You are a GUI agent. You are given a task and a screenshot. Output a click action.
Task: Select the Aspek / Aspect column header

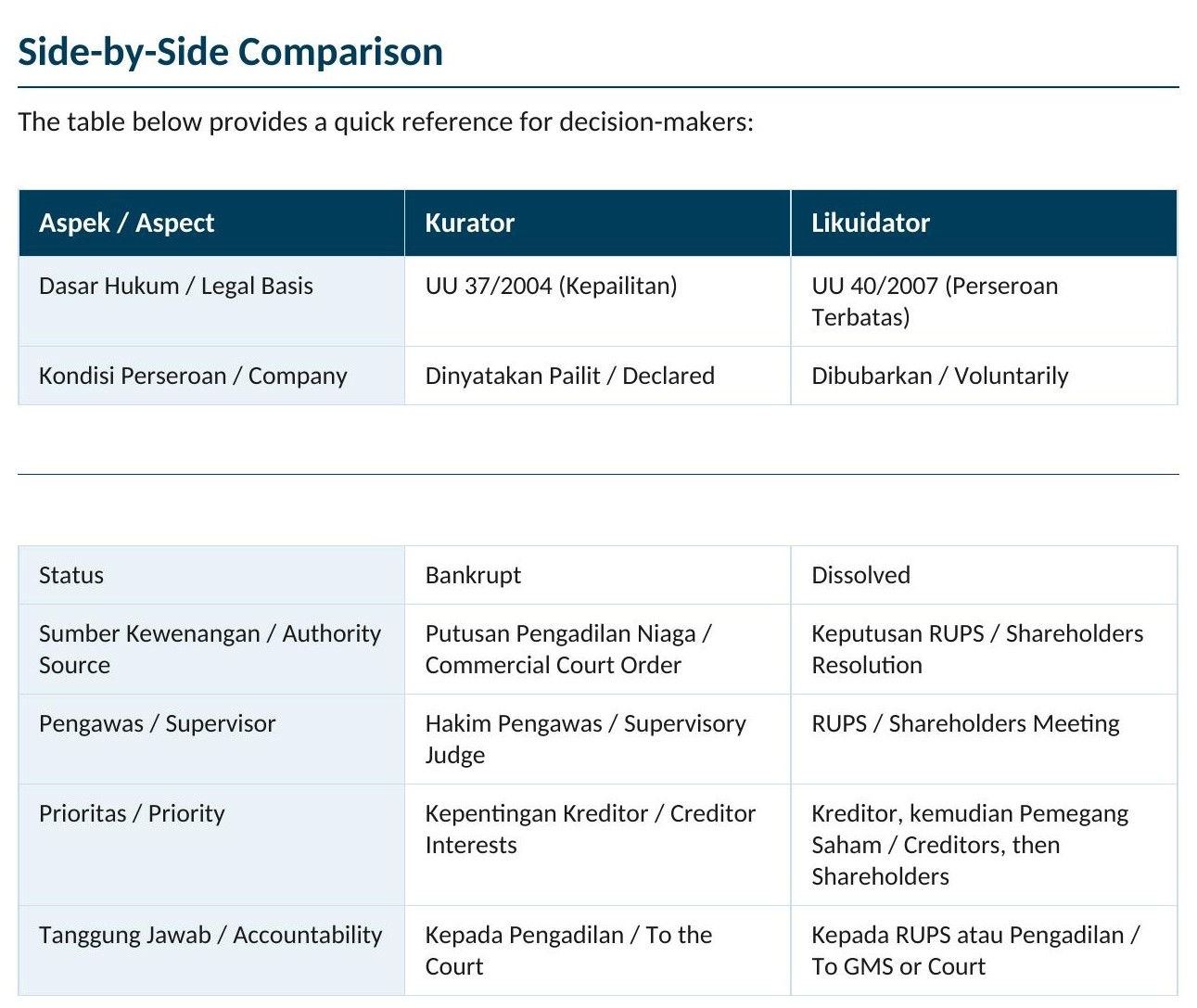tap(126, 223)
